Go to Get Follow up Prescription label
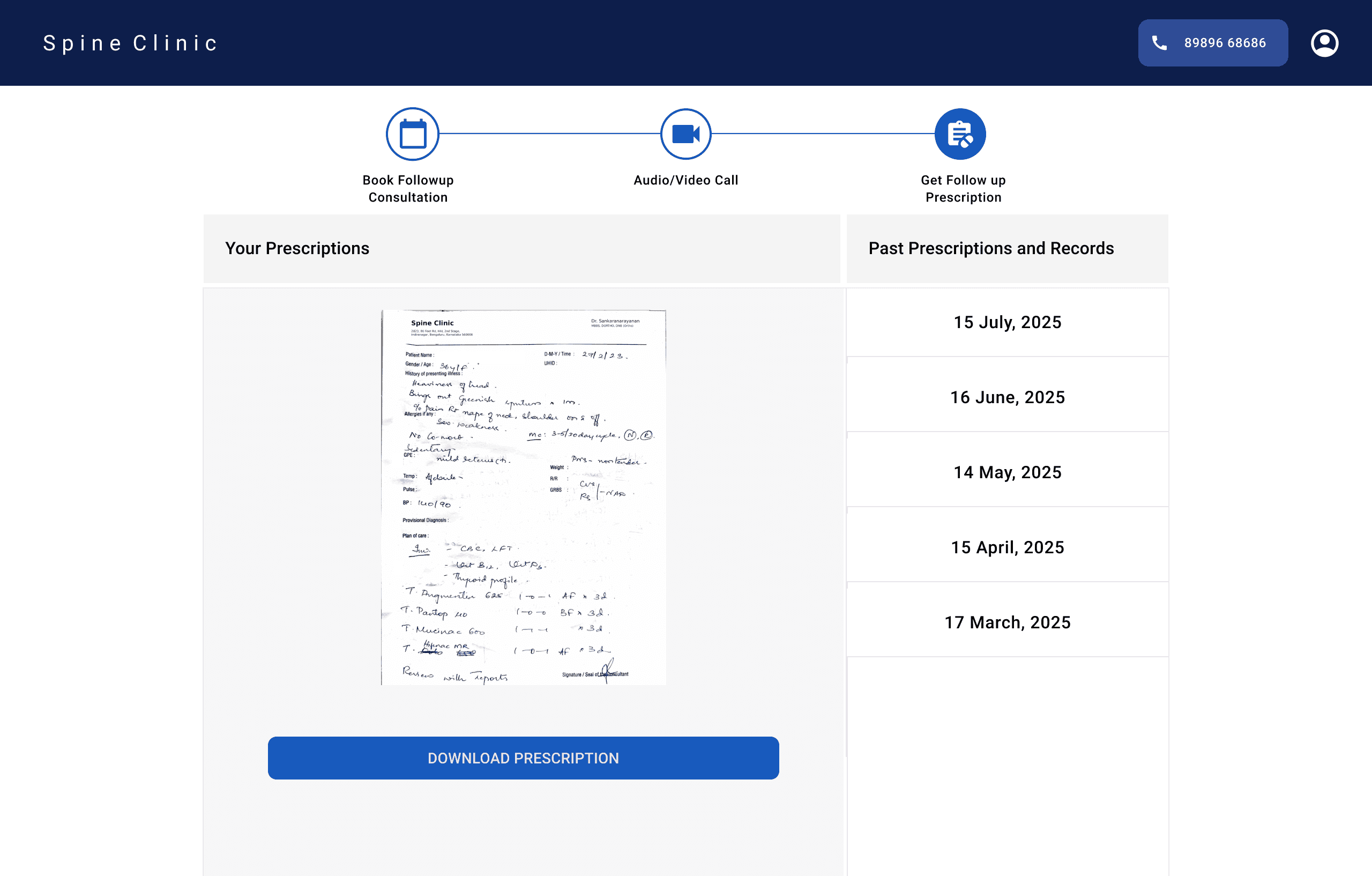Viewport: 1372px width, 876px height. click(963, 189)
